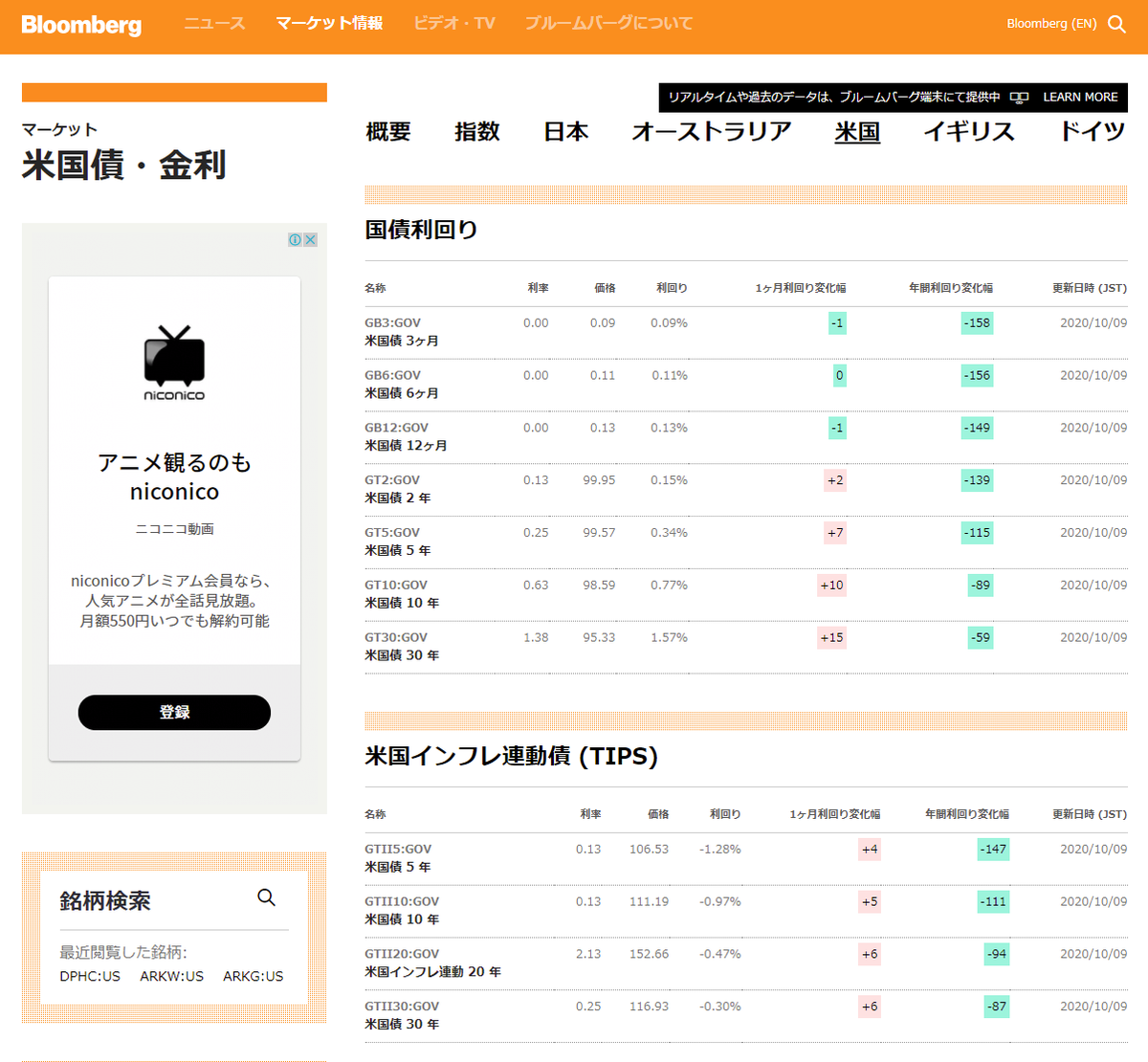The height and width of the screenshot is (1062, 1148).
Task: Open GT10:GOV 米国債 10年 row
Action: 746,595
